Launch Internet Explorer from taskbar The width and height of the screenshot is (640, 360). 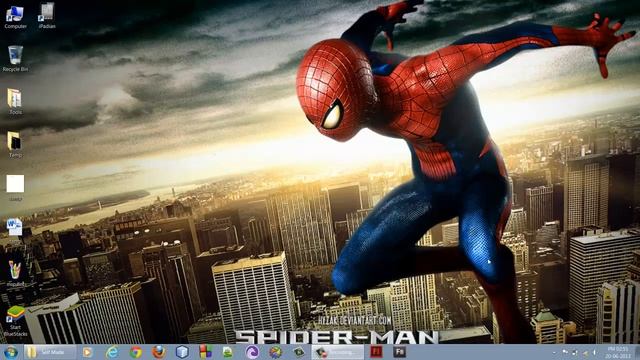click(x=112, y=352)
